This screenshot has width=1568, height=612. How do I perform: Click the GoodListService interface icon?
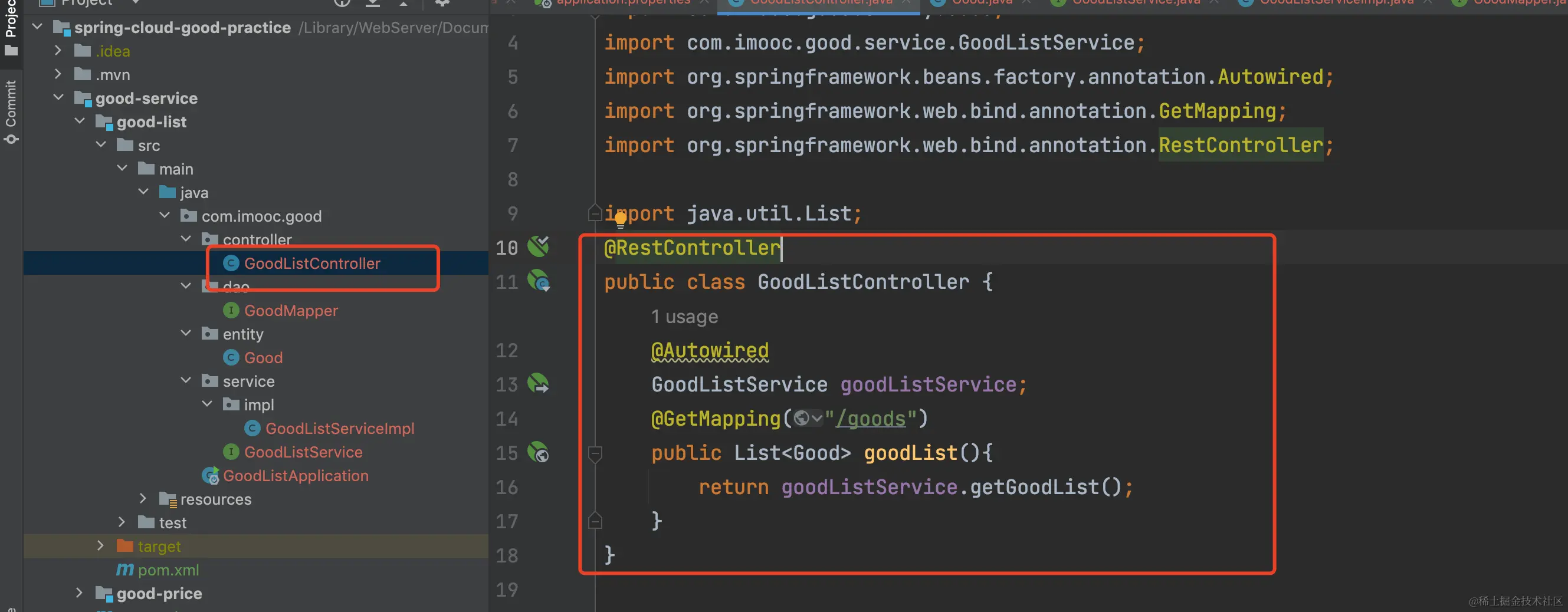231,452
